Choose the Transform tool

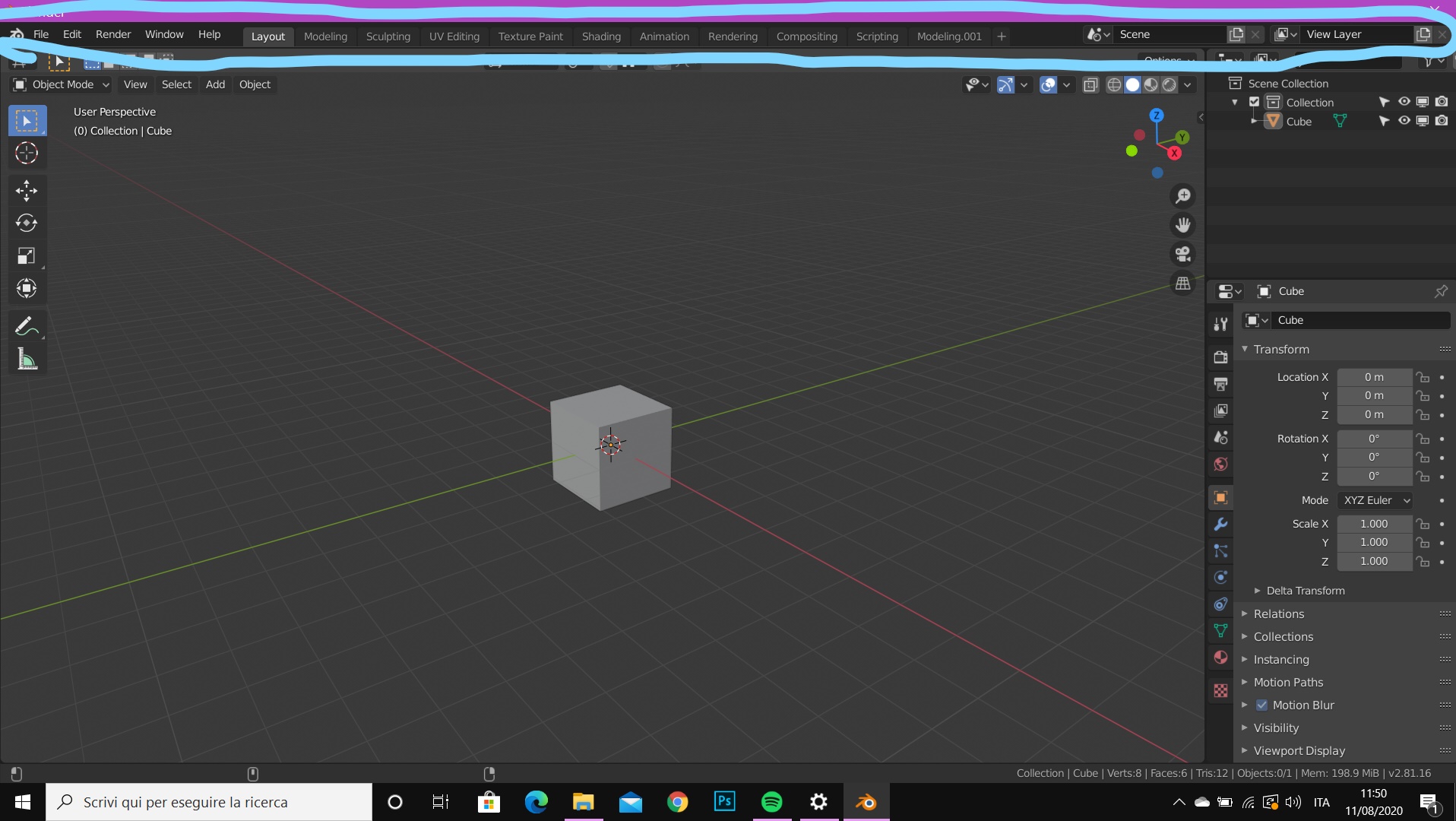27,288
